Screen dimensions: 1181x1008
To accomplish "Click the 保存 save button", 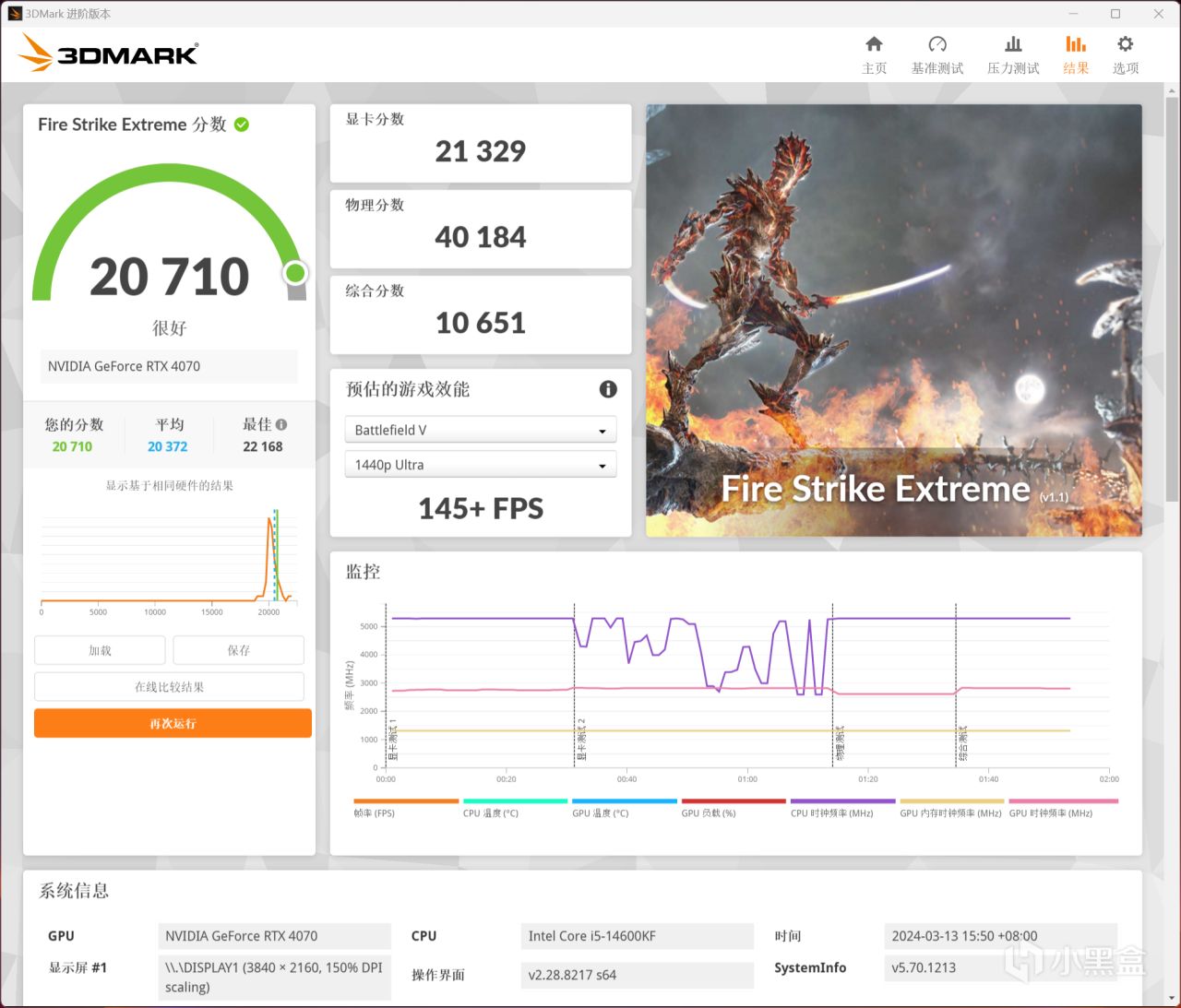I will [238, 650].
